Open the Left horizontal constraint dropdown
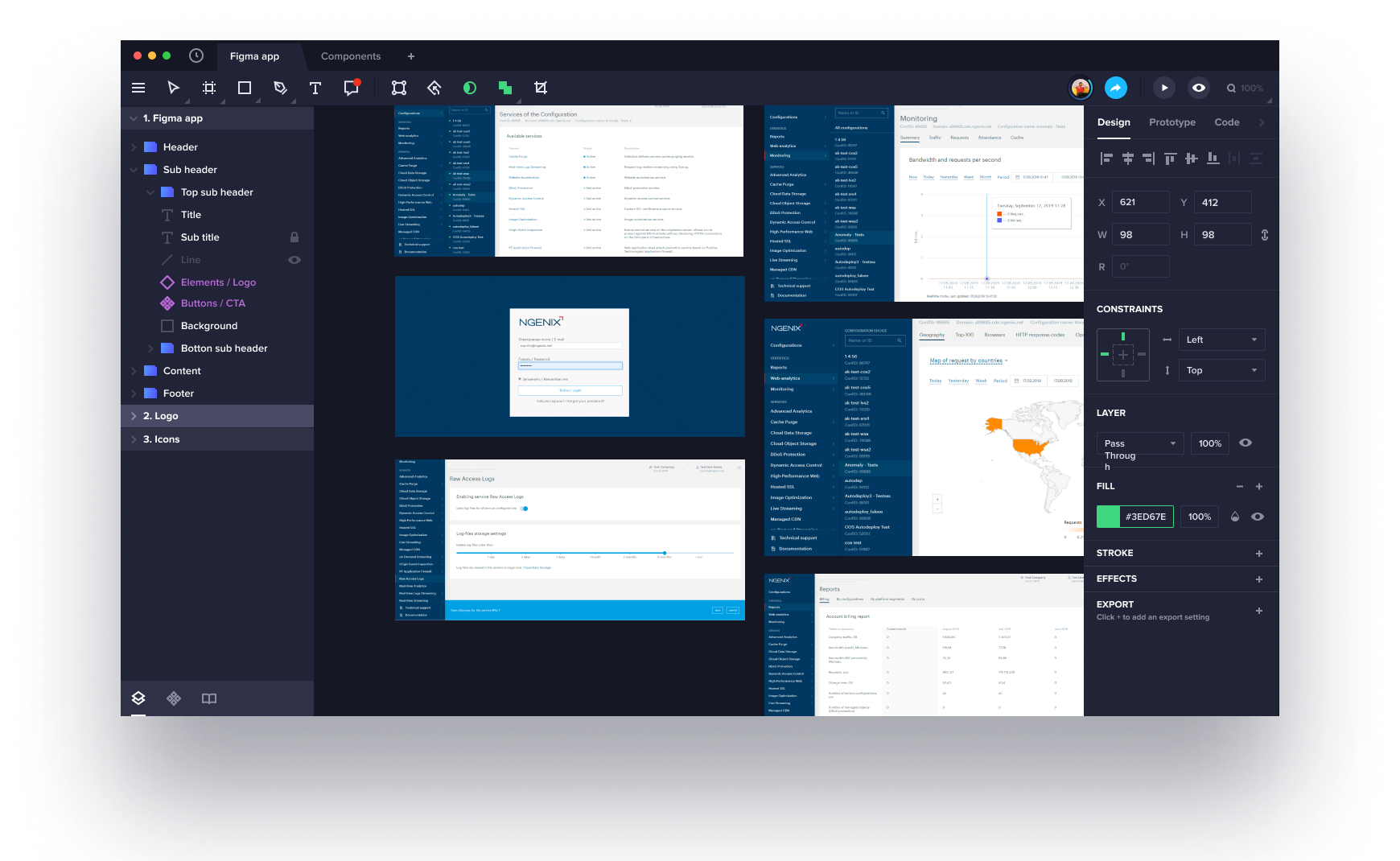1400x861 pixels. pos(1221,339)
